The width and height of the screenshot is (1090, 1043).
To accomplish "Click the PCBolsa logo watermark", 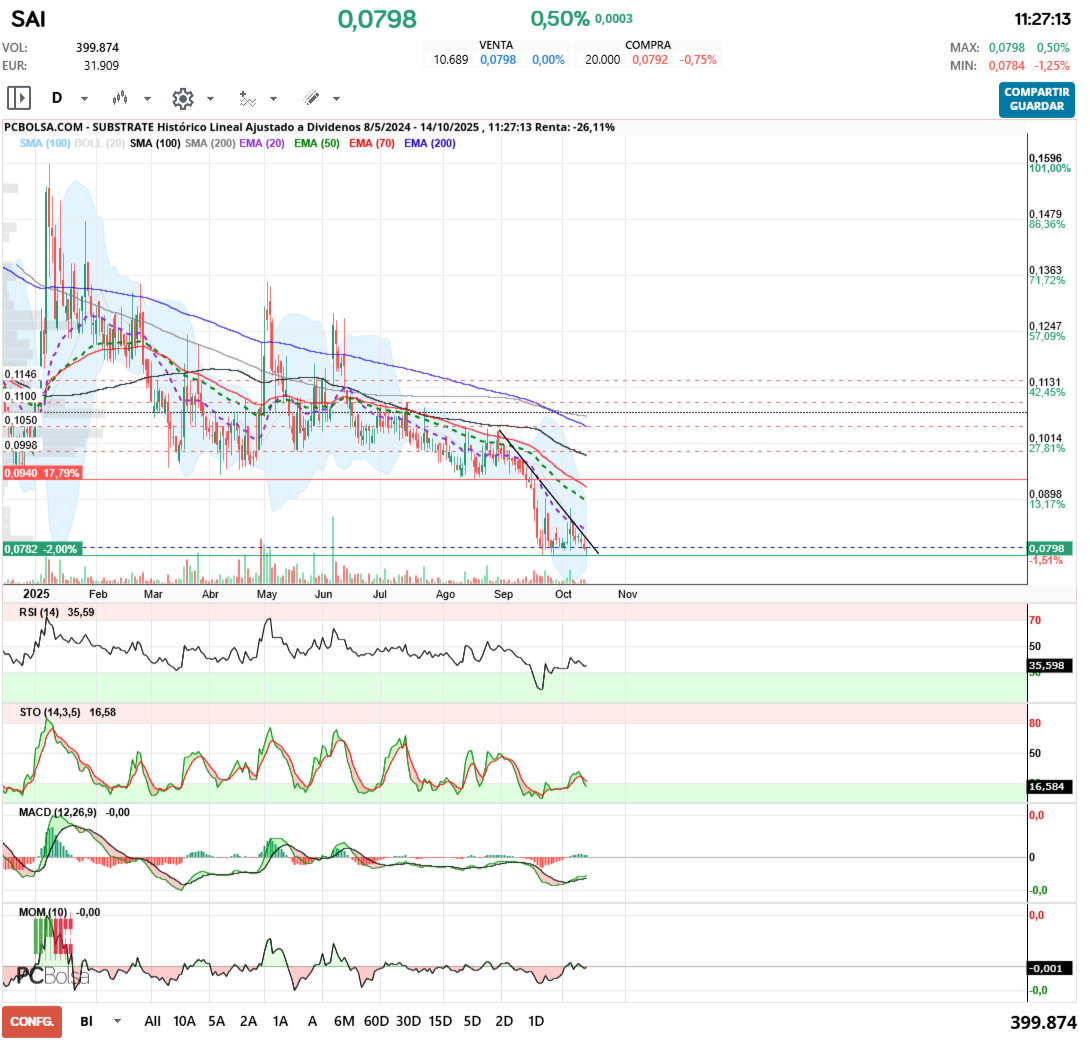I will click(x=53, y=975).
